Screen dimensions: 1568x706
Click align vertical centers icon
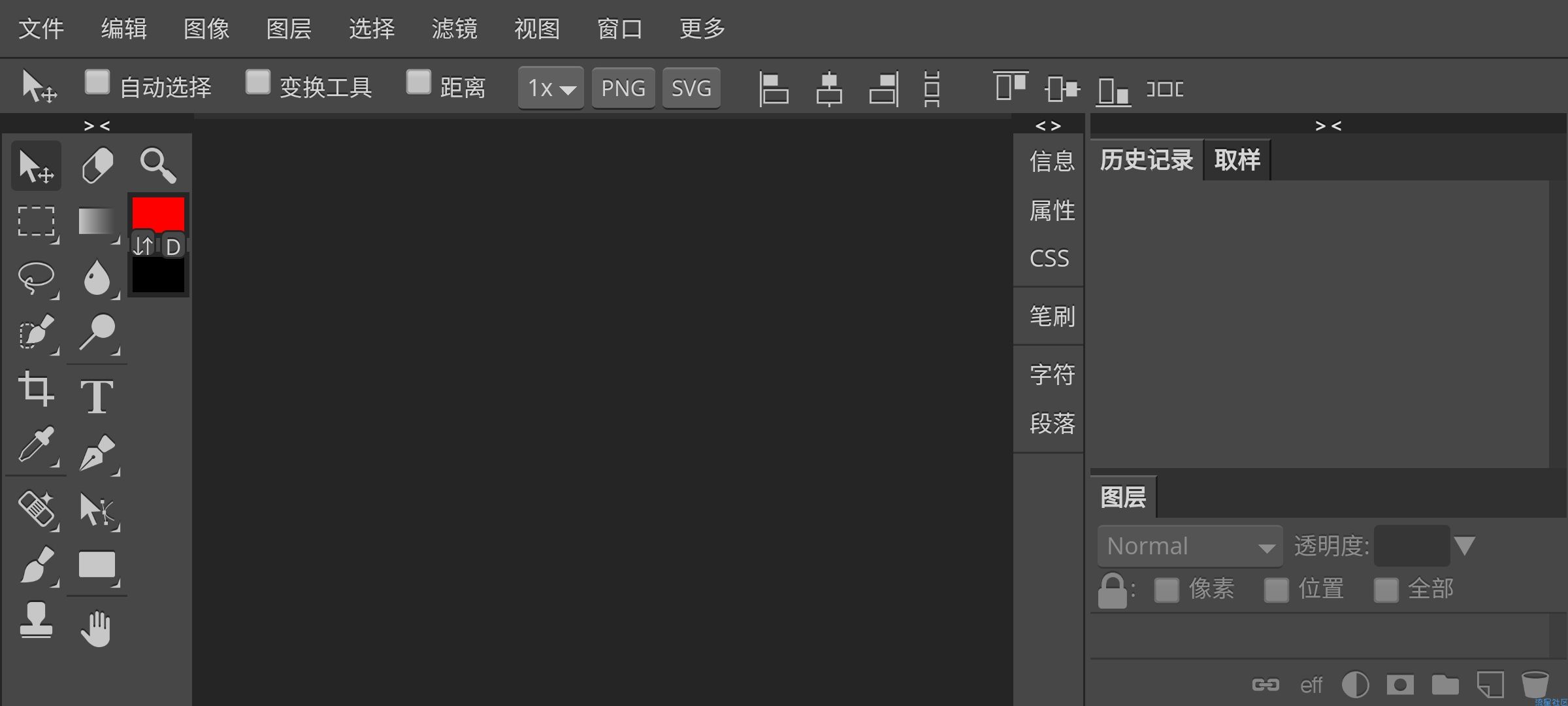(x=1062, y=88)
